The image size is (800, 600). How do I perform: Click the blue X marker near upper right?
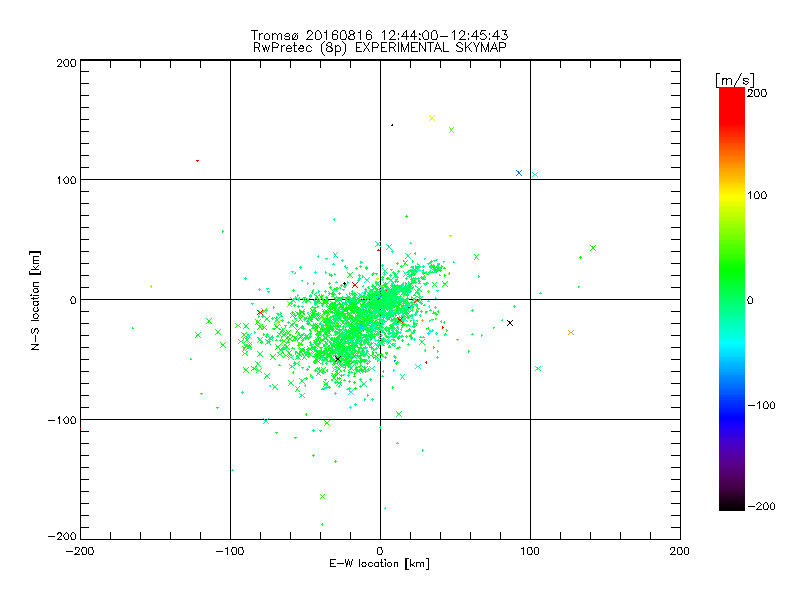coord(519,173)
